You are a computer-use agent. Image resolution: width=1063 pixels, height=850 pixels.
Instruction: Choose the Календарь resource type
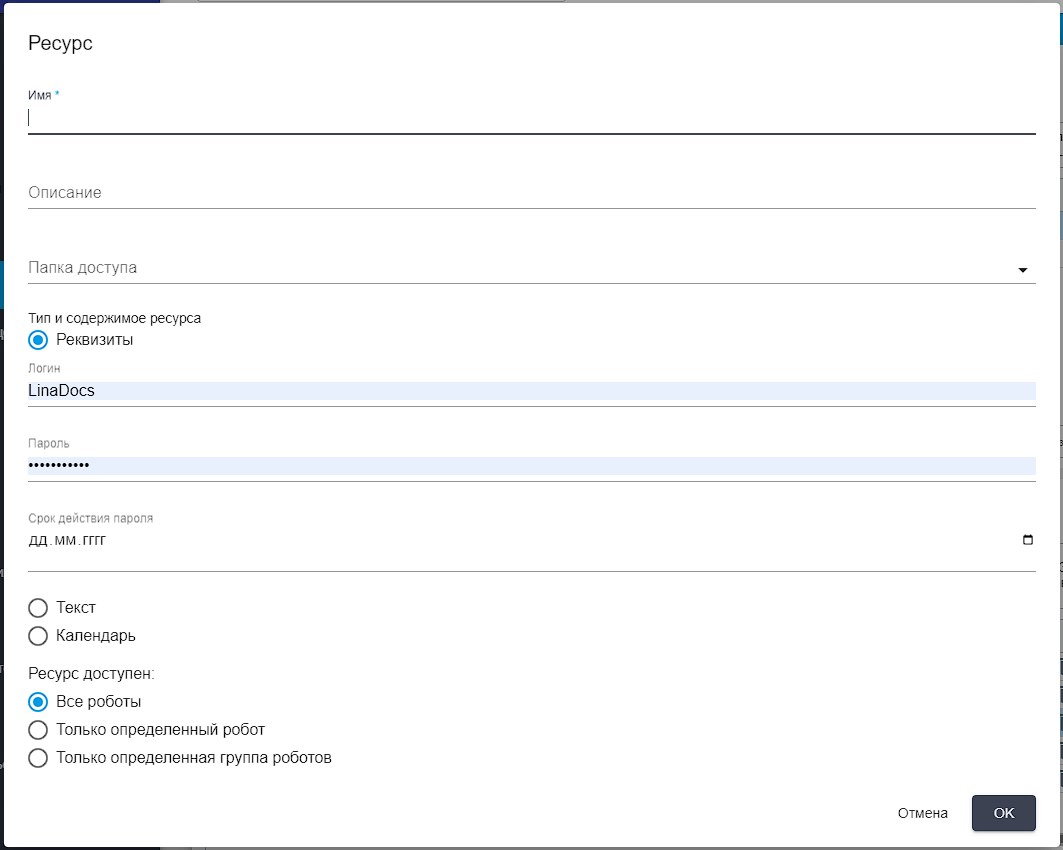click(x=38, y=636)
